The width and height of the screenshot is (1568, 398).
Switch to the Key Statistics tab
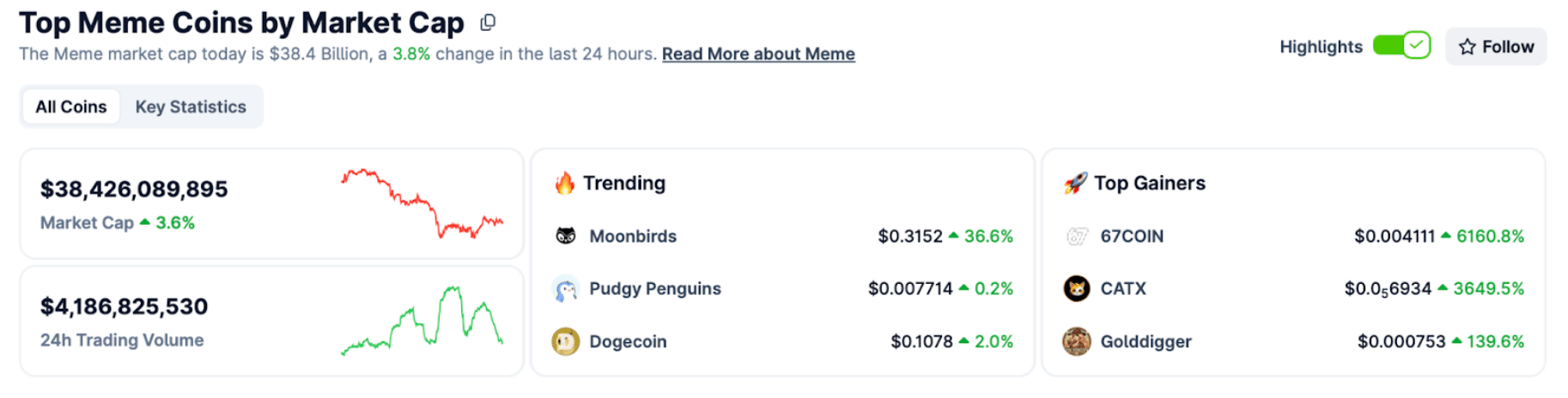click(191, 107)
